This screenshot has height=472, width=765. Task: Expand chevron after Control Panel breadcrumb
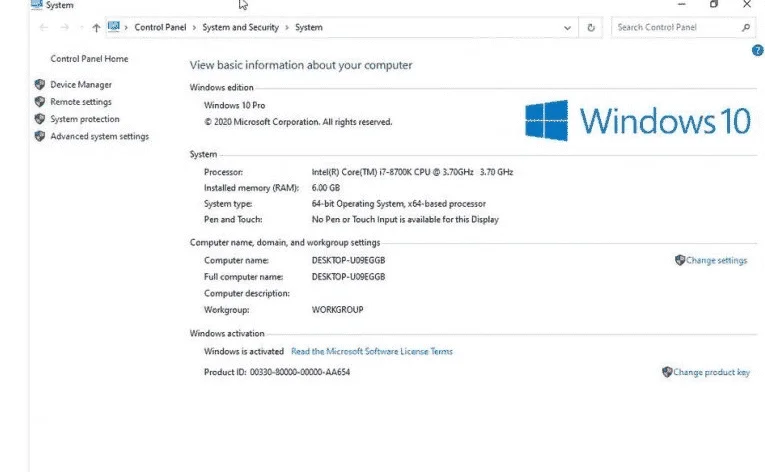(x=194, y=28)
